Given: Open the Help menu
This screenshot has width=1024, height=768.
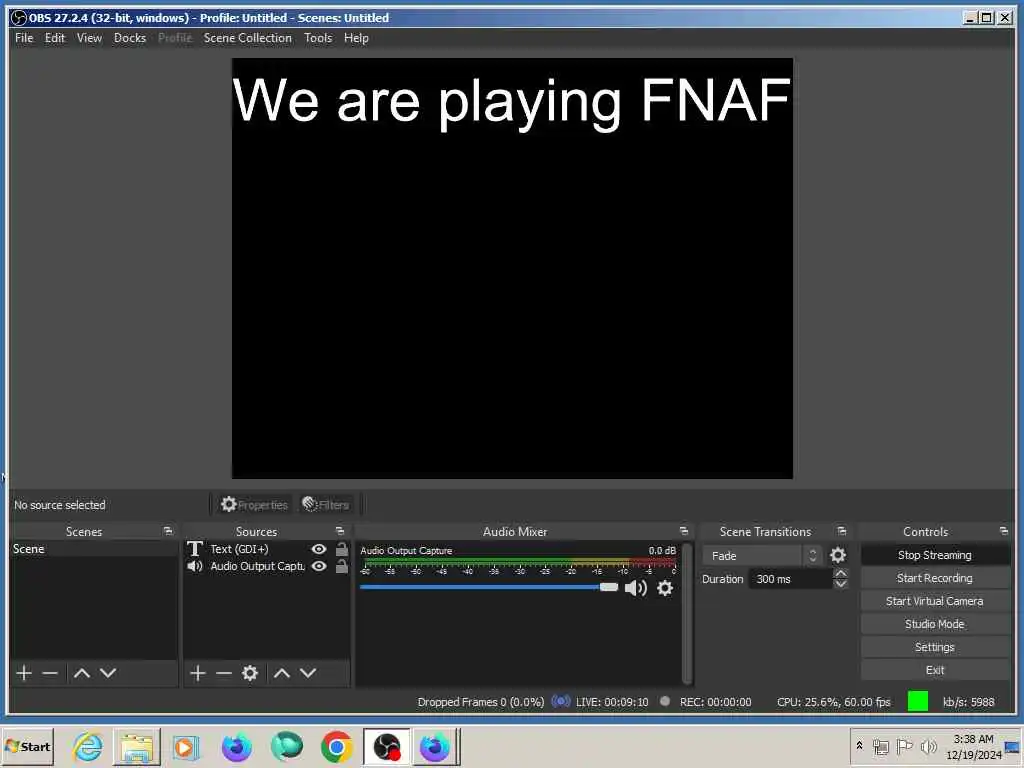Looking at the screenshot, I should (x=357, y=38).
